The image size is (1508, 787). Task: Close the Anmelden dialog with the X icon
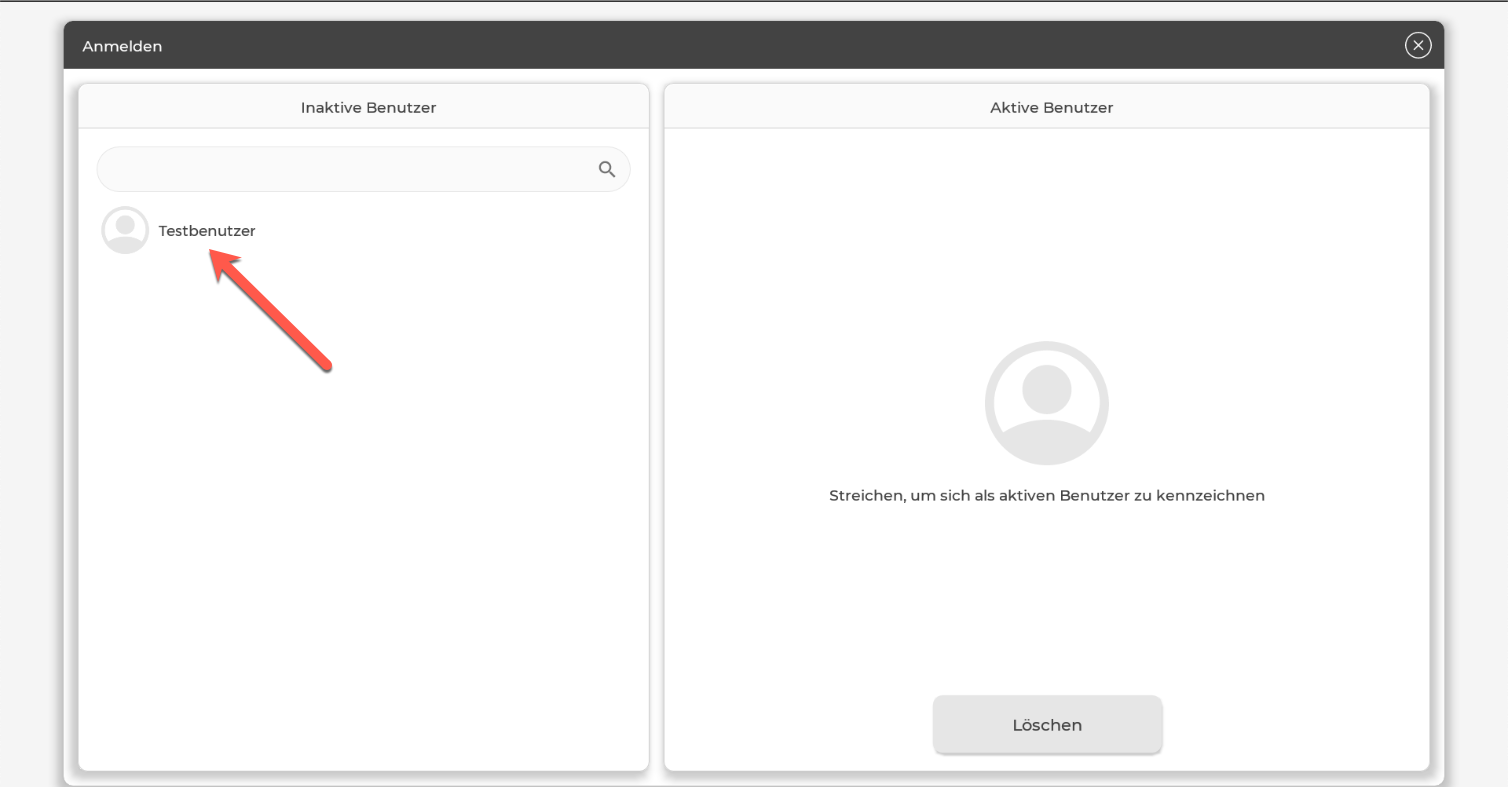(x=1417, y=45)
